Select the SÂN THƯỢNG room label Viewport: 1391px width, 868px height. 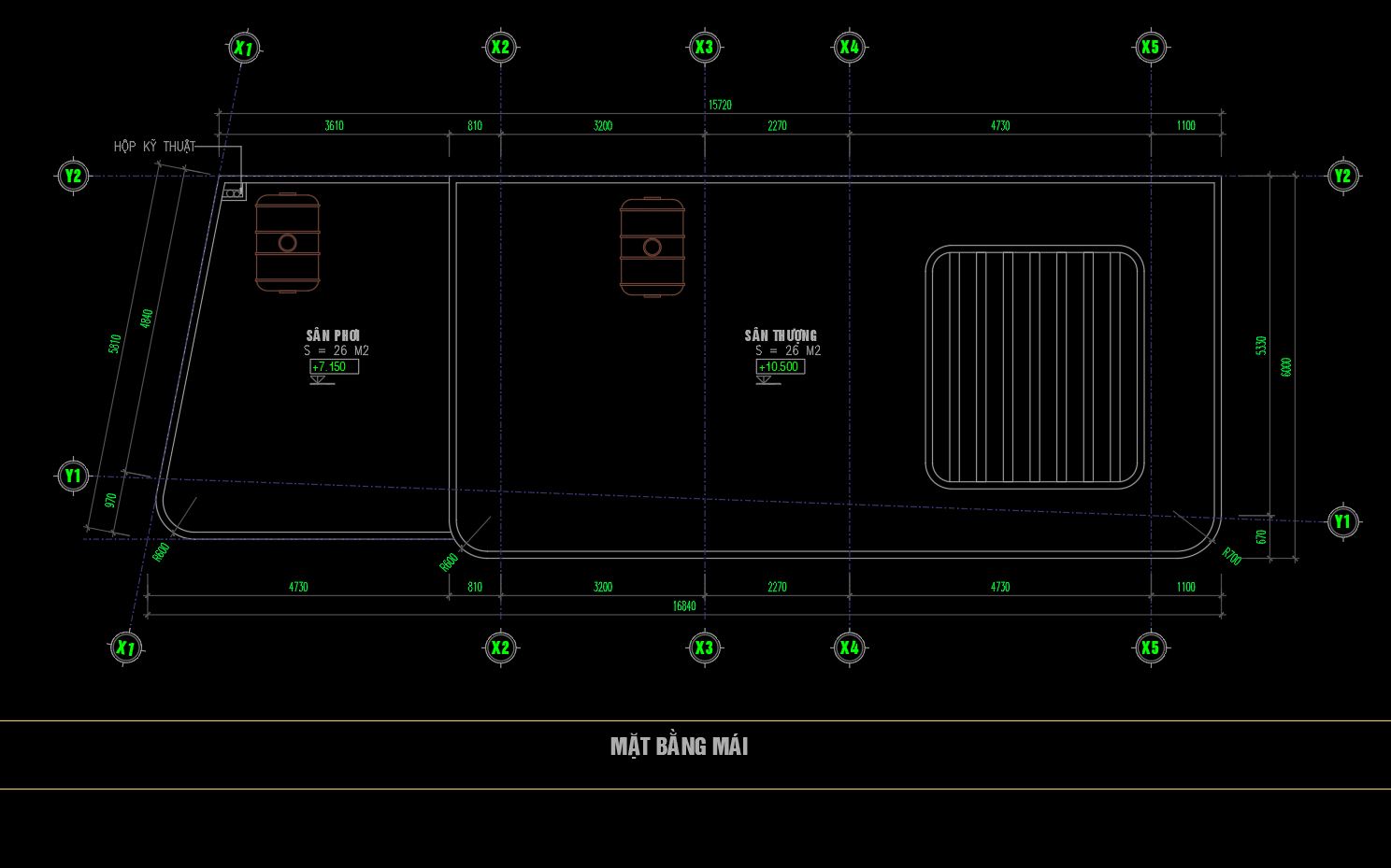tap(782, 335)
